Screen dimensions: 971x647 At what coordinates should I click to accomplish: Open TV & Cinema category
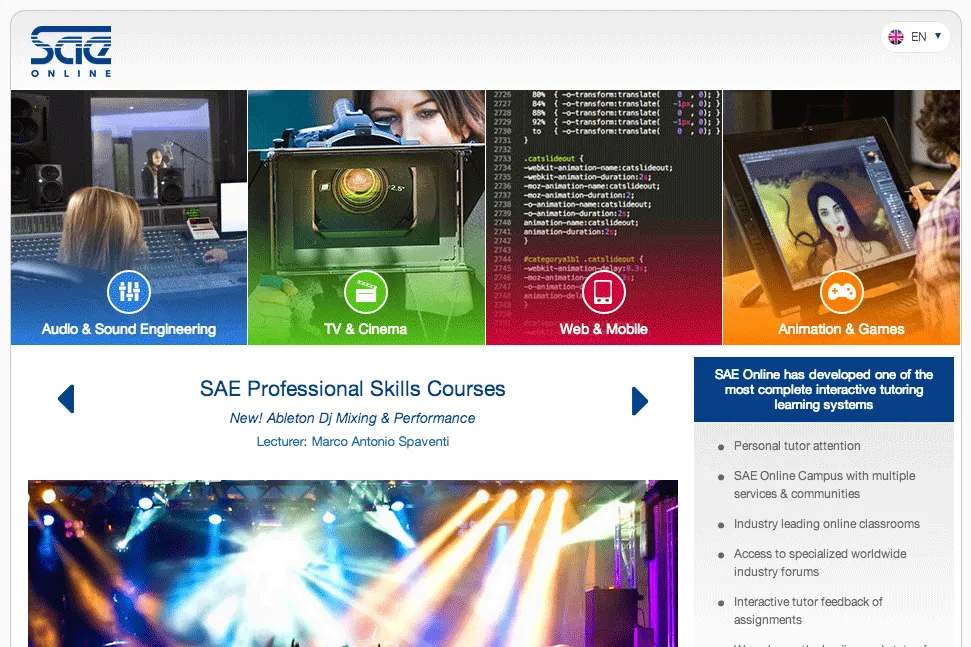366,217
